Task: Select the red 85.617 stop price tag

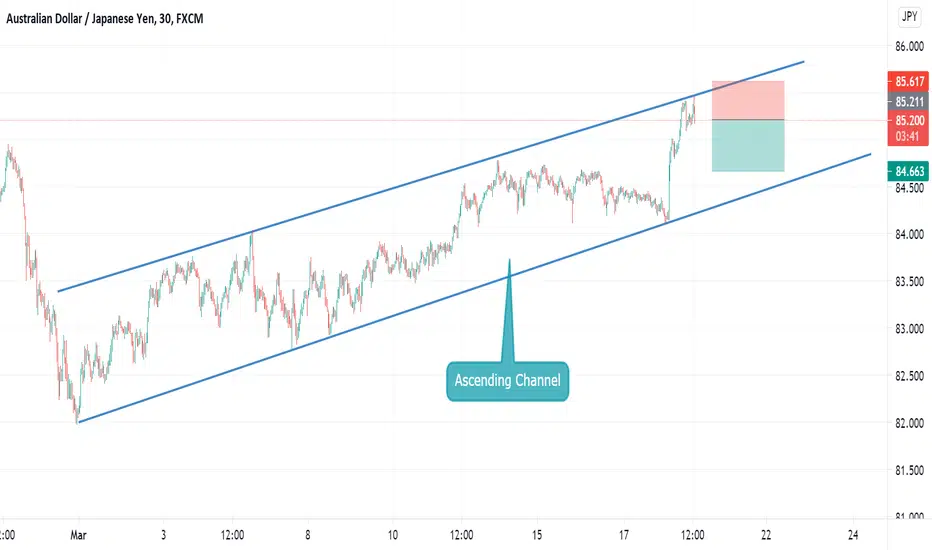Action: (x=909, y=81)
